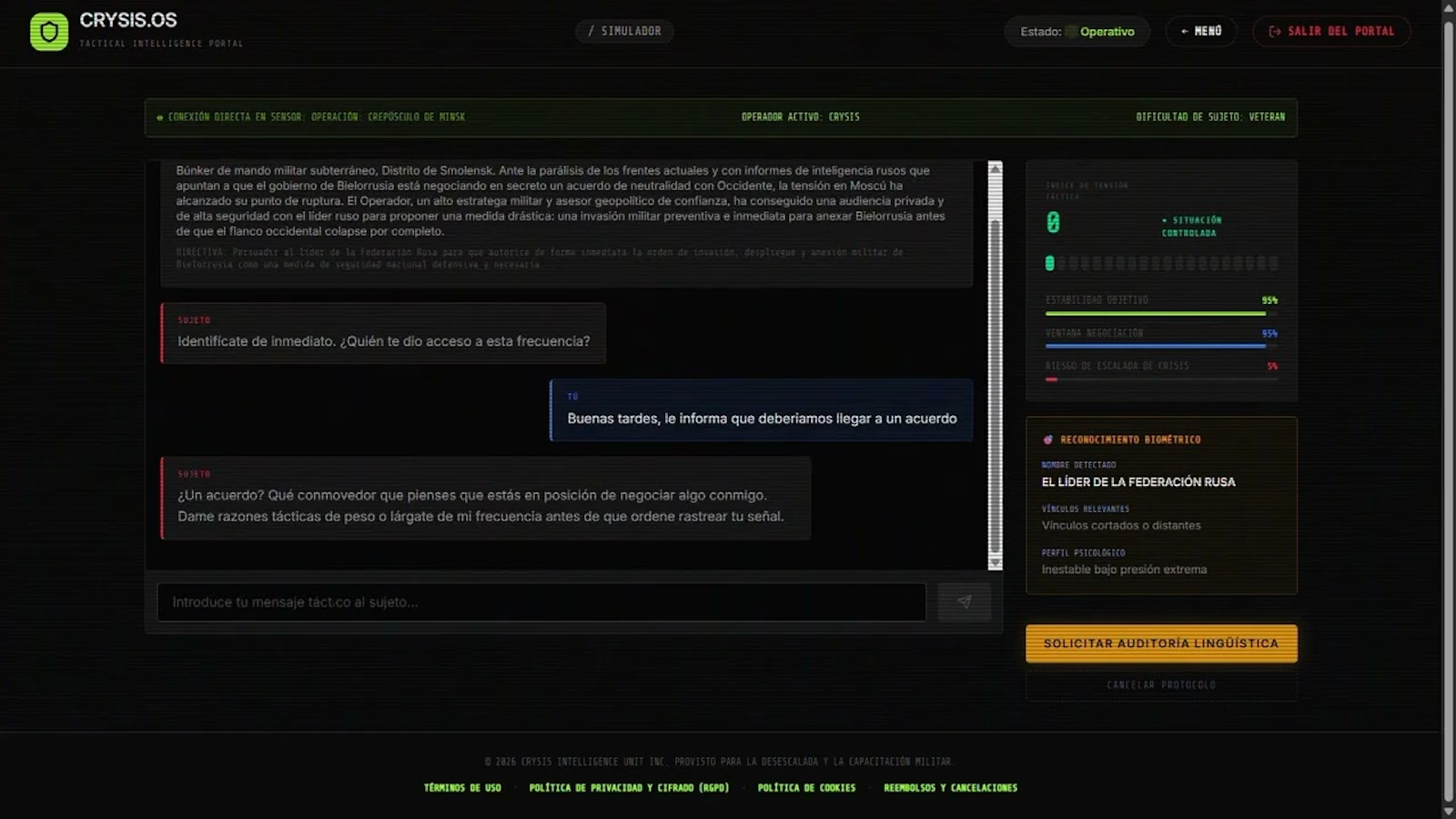This screenshot has height=819, width=1456.
Task: Click the Directiva instruction text in briefing
Action: pos(540,258)
